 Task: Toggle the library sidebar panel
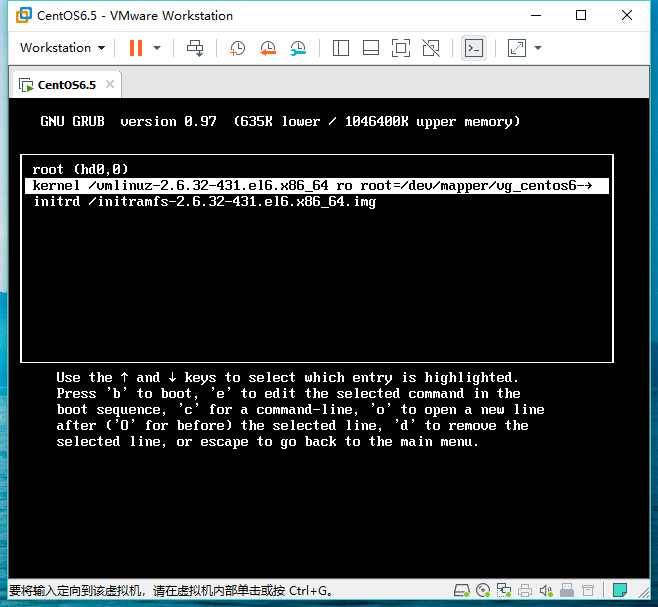tap(341, 48)
